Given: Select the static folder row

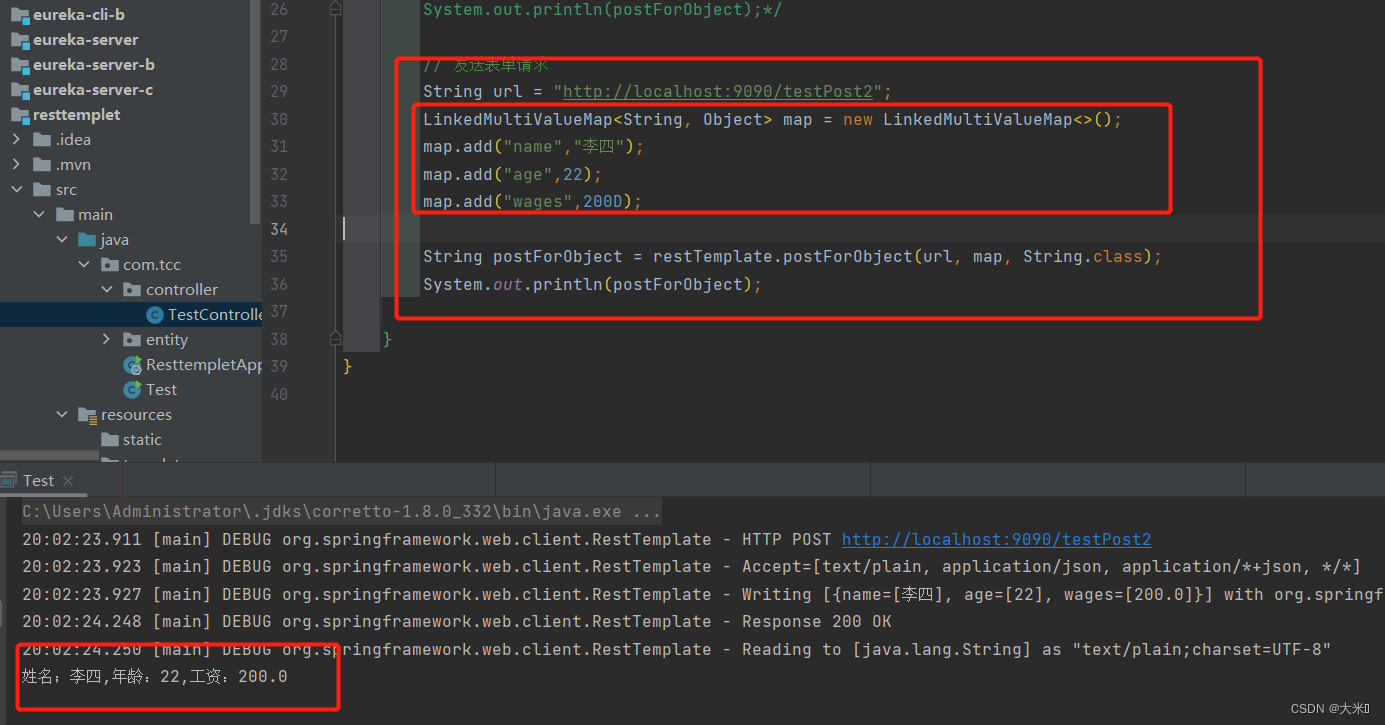Looking at the screenshot, I should point(131,440).
